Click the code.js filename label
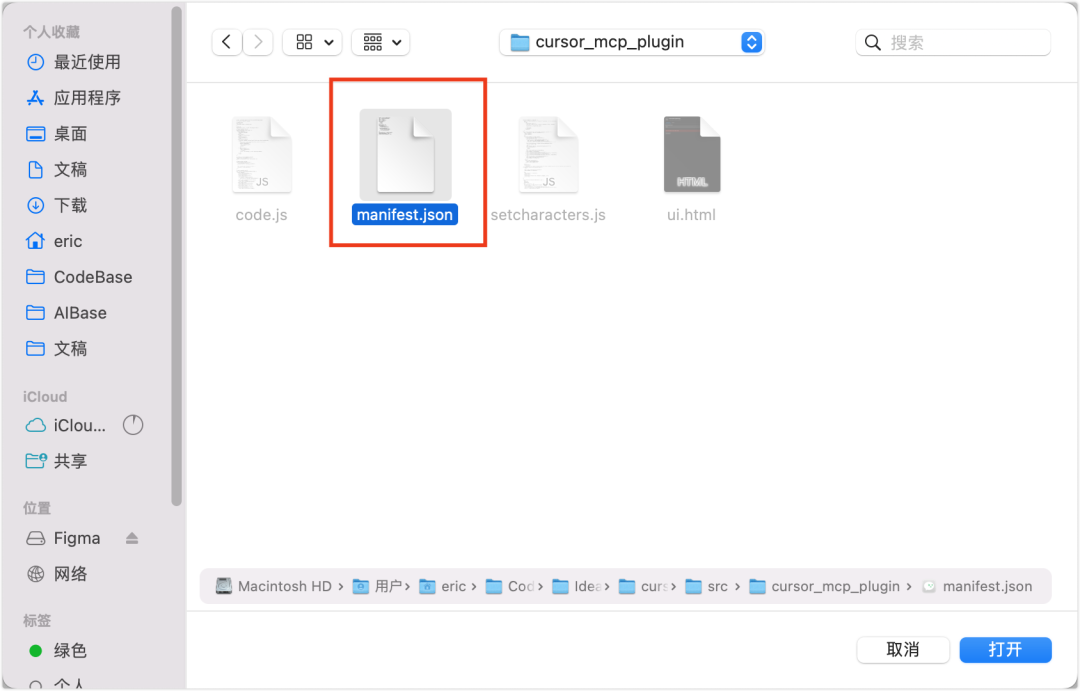1080x691 pixels. click(x=262, y=215)
